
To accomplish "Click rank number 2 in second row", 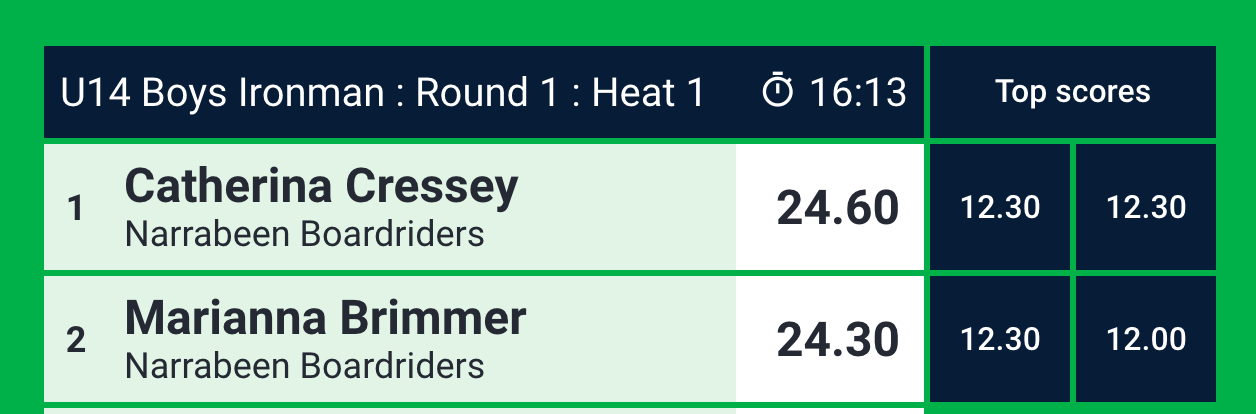I will pyautogui.click(x=76, y=340).
